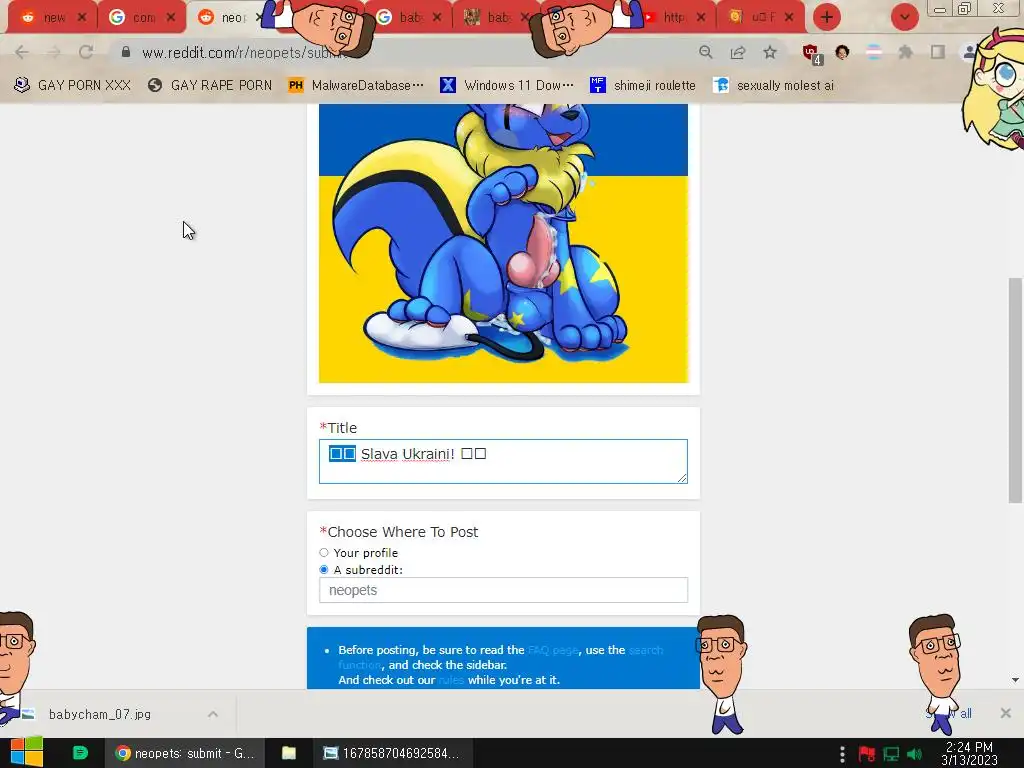Open the zoom magnifier icon in address bar
The width and height of the screenshot is (1024, 768).
pos(705,52)
